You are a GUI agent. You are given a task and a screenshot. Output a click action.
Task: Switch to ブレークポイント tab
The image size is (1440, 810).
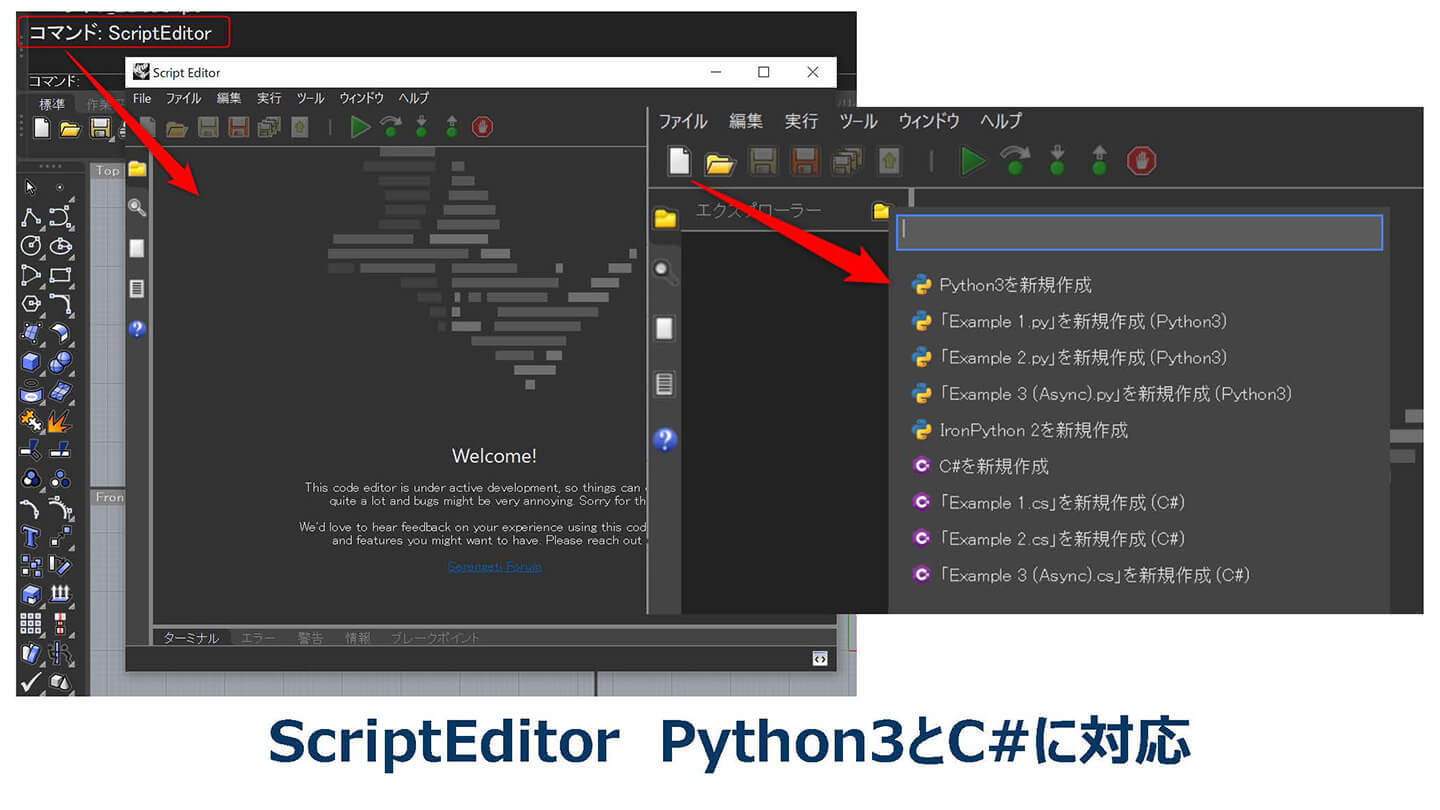(x=435, y=638)
